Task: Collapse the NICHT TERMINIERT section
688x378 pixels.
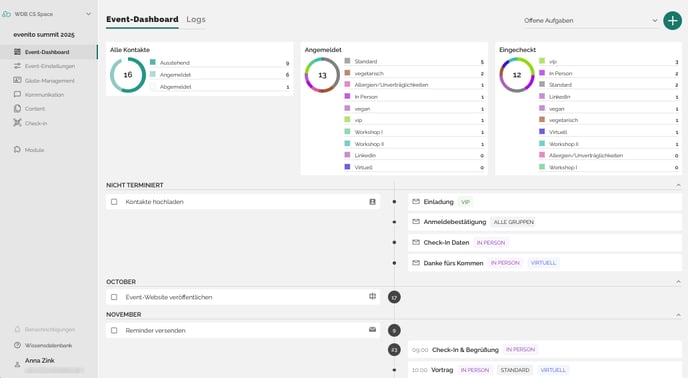Action: [x=678, y=185]
